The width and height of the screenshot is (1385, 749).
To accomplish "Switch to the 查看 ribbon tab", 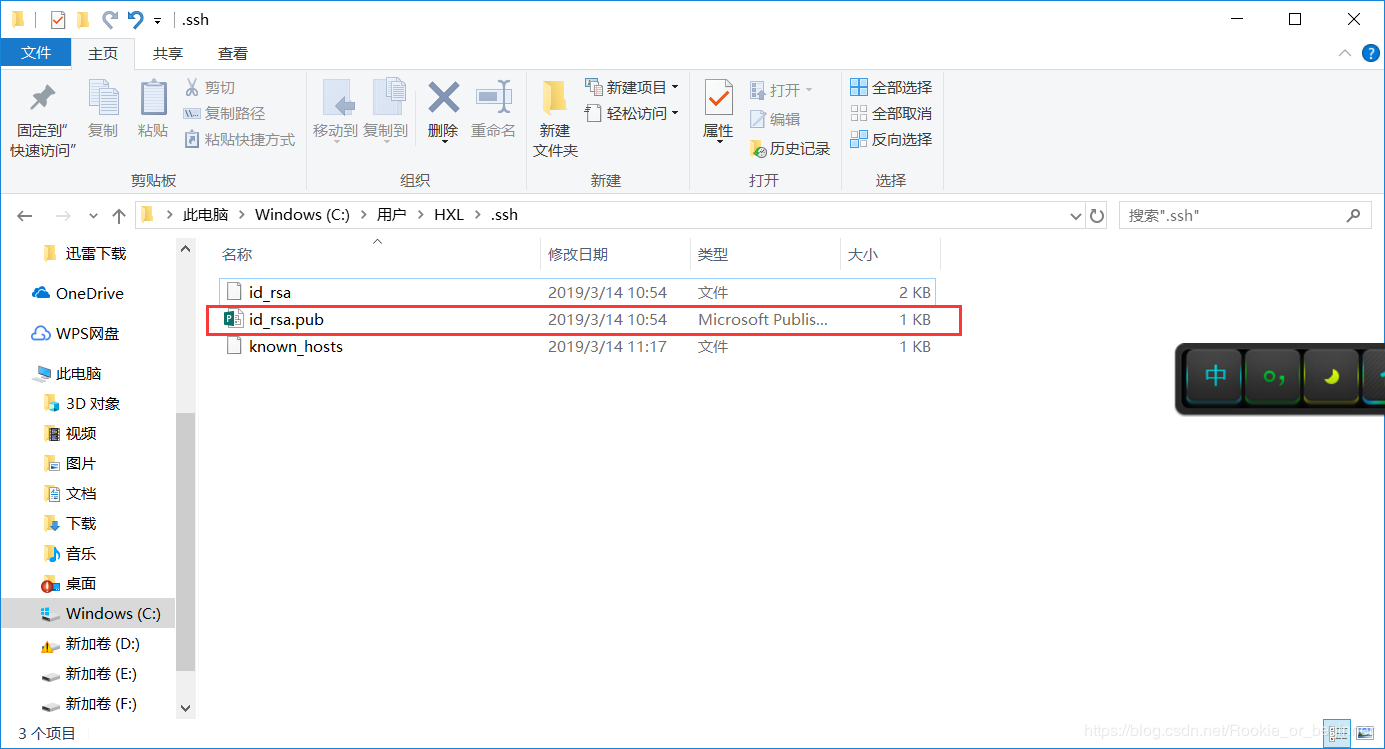I will 231,53.
